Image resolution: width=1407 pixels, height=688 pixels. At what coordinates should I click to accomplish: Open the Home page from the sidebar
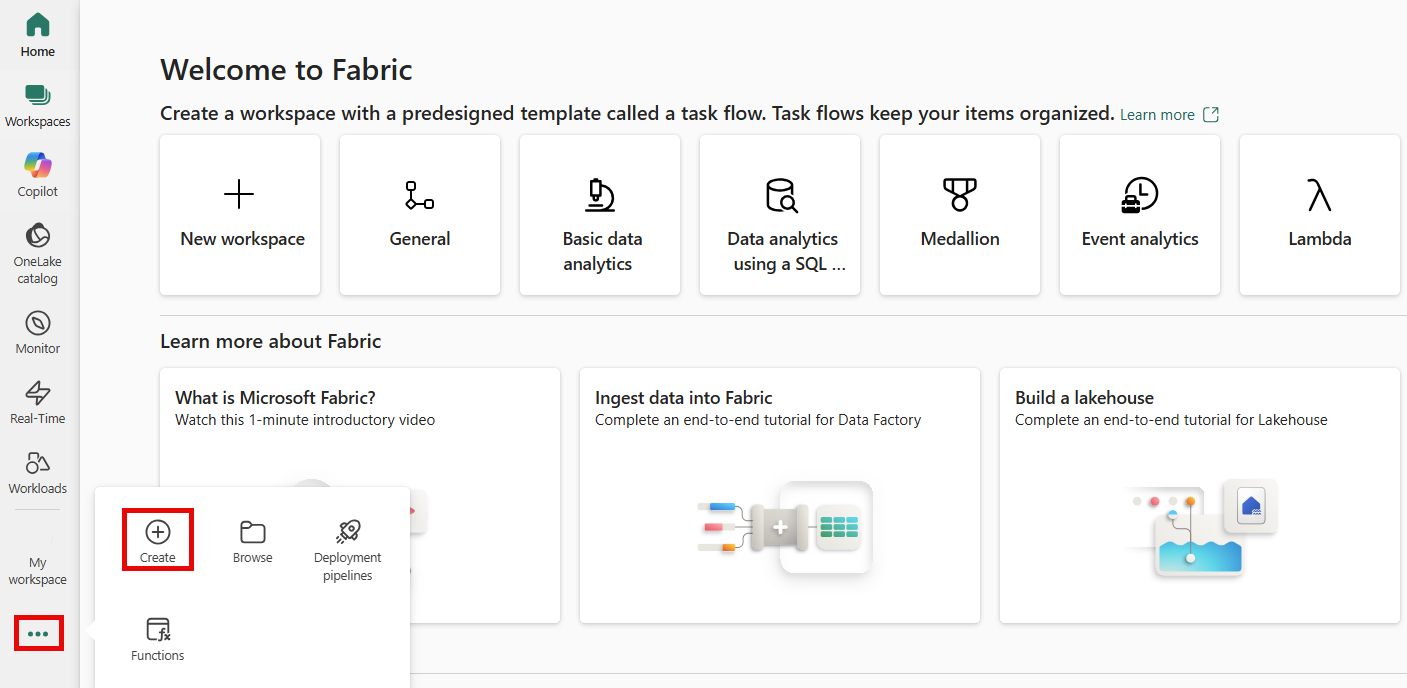coord(37,31)
